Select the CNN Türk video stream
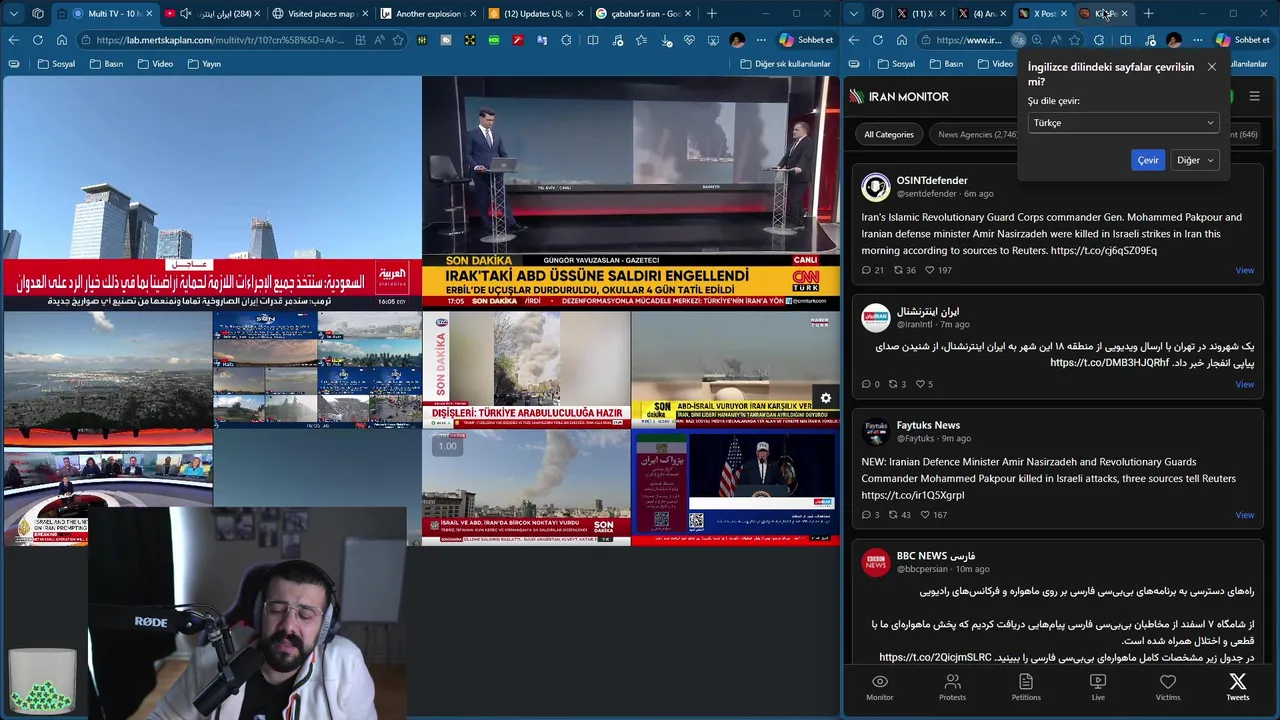The width and height of the screenshot is (1280, 720). 631,193
